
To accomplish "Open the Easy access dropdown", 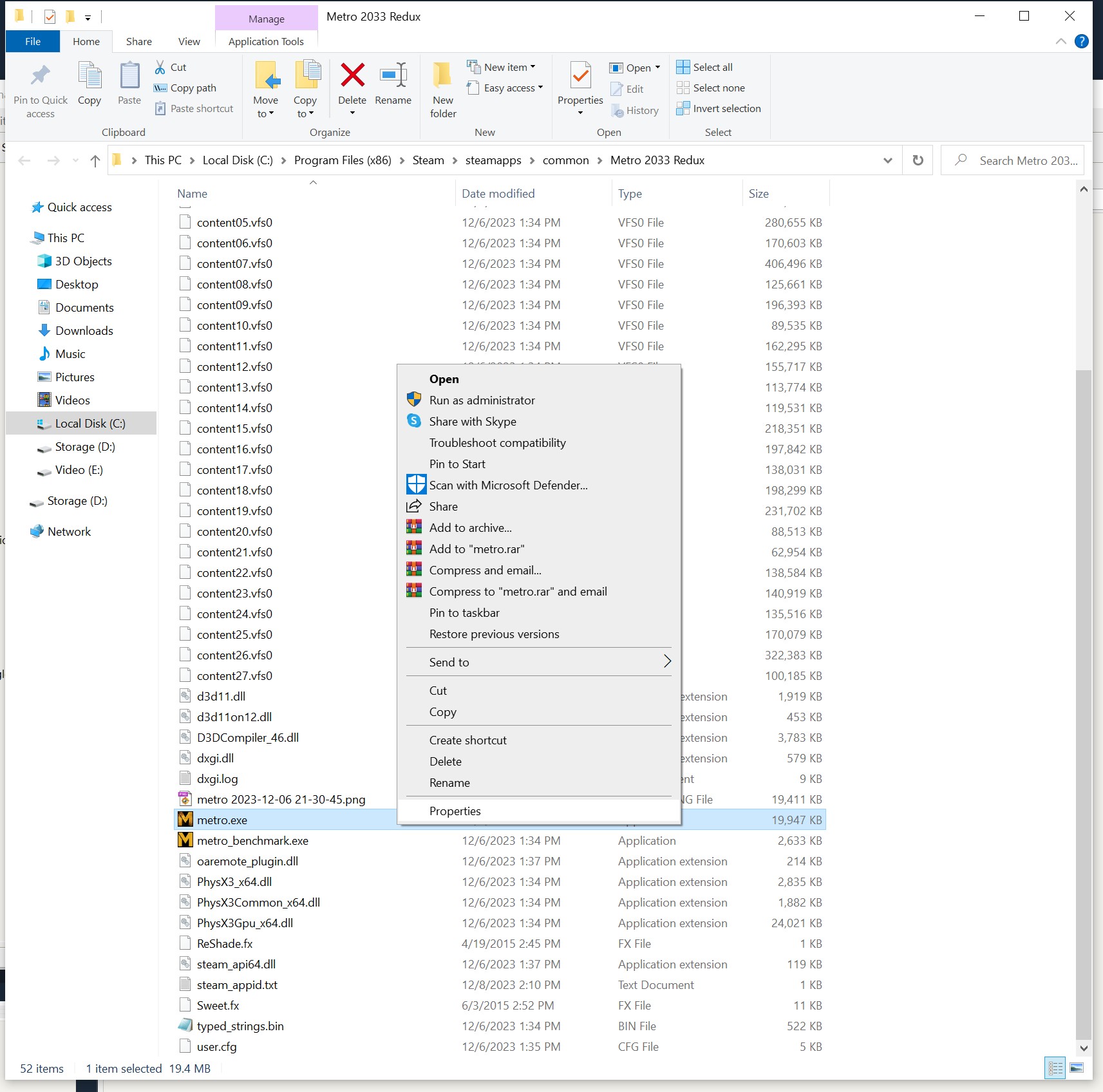I will point(505,88).
